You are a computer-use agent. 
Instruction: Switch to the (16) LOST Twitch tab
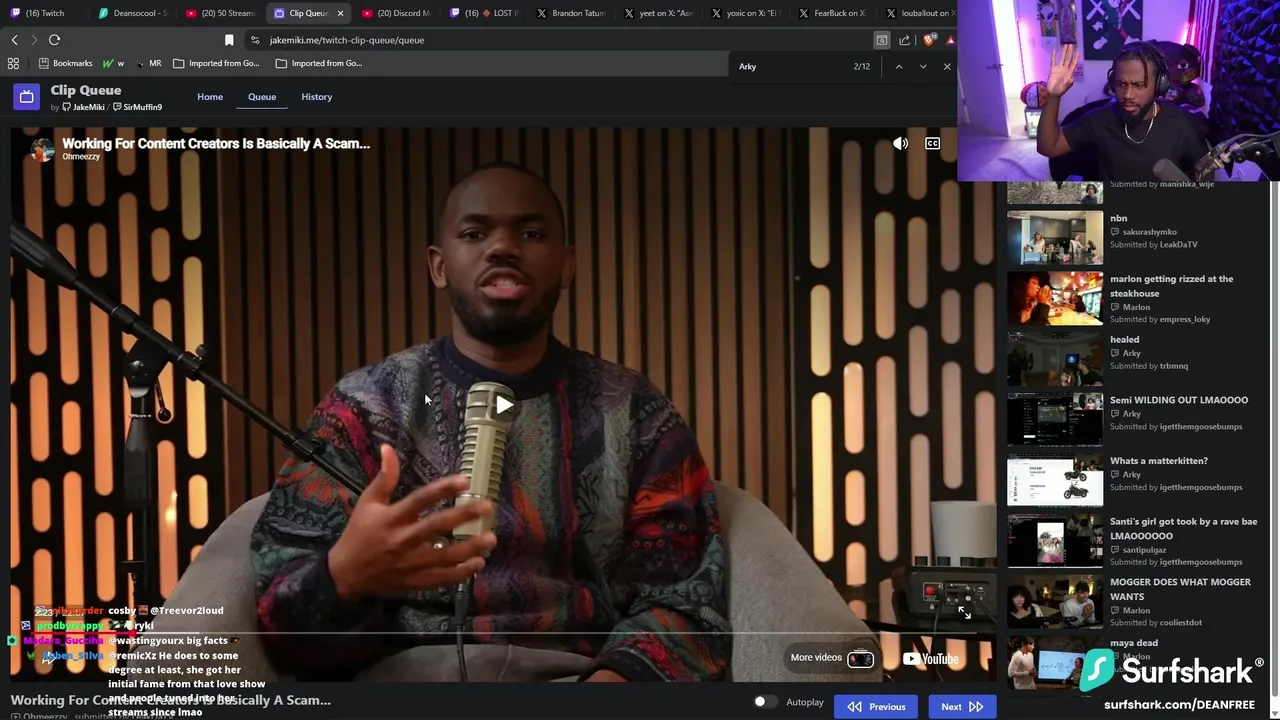[x=486, y=13]
